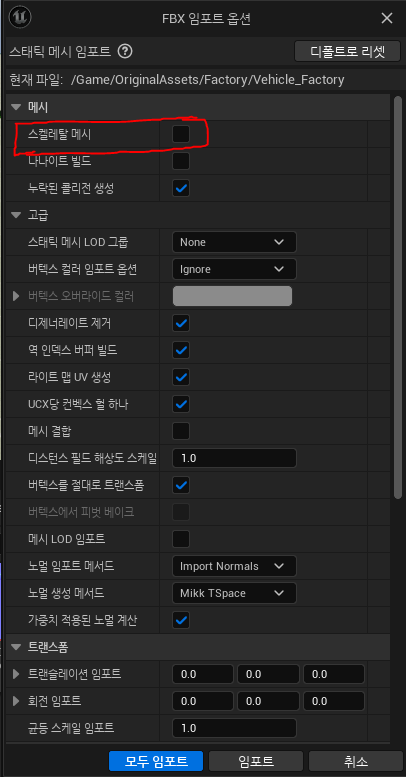
Task: Click first 트랜슬레이션 임포트 value field
Action: tap(203, 674)
